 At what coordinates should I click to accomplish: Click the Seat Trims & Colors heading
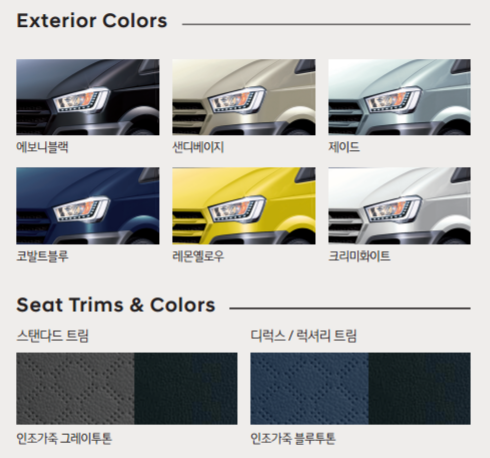[116, 305]
